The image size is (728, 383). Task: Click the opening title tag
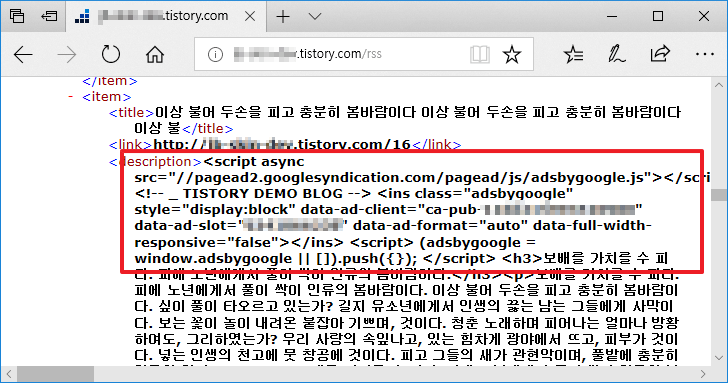click(x=131, y=112)
